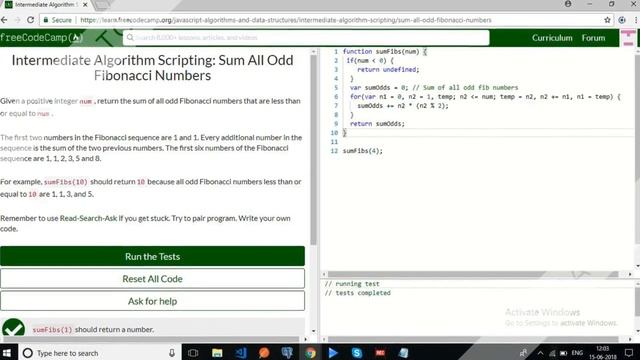
Task: Click code line 'return sumOdds;'
Action: point(377,124)
